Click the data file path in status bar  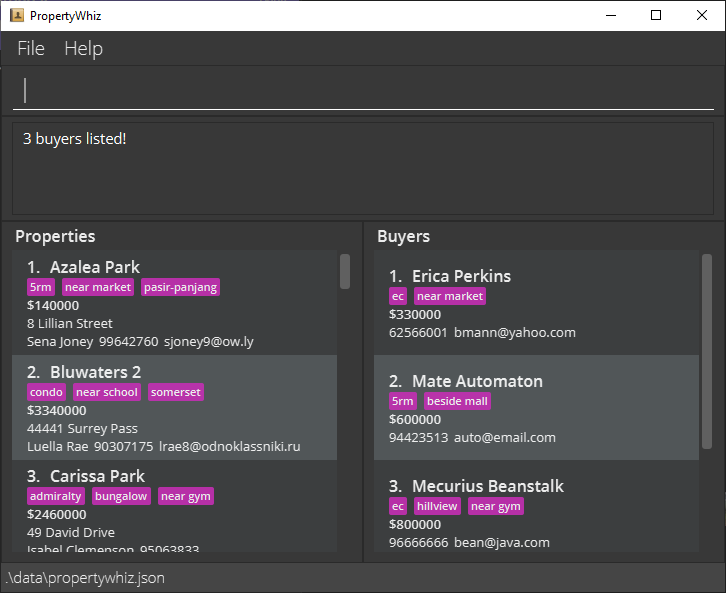click(85, 578)
